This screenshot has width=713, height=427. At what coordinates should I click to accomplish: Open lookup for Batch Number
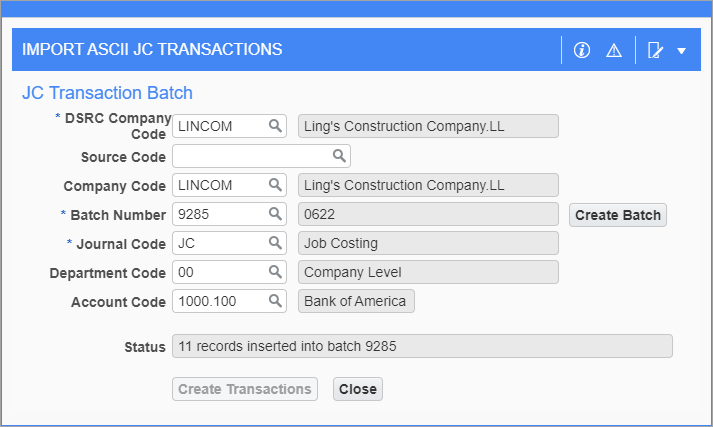click(275, 214)
